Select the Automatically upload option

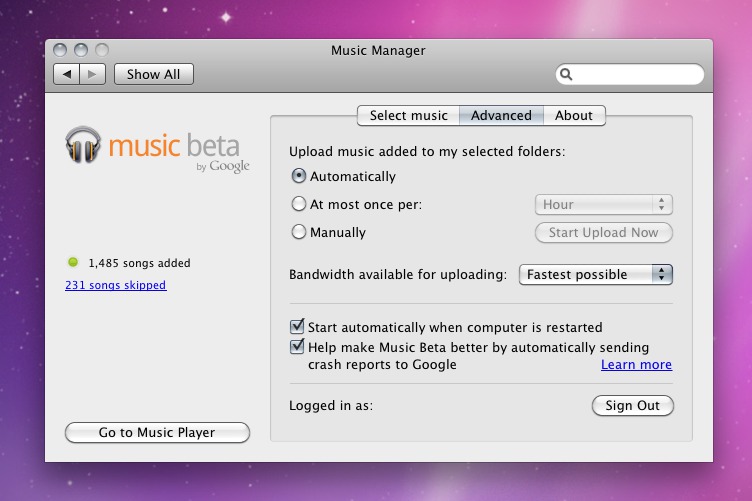tap(299, 176)
